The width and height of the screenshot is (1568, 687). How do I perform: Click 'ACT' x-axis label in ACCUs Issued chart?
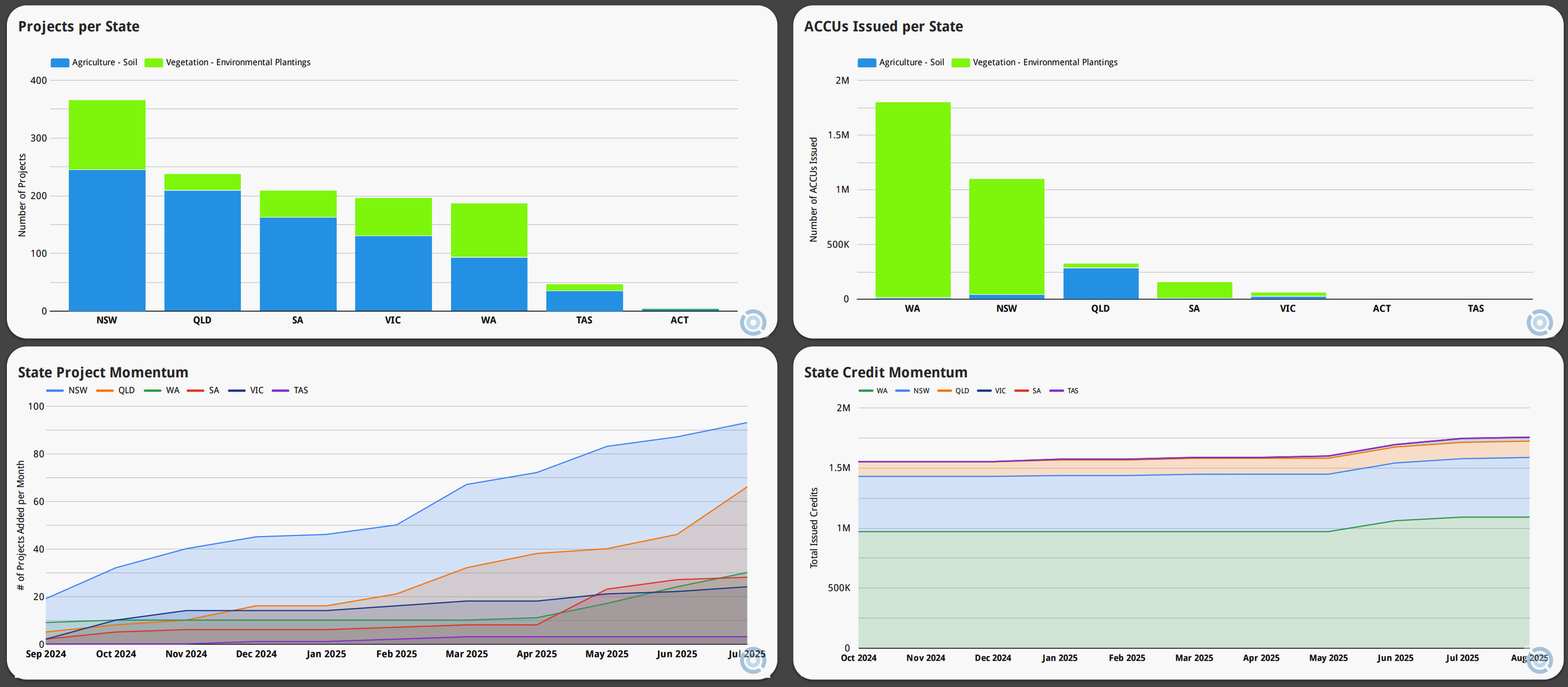[x=1382, y=308]
